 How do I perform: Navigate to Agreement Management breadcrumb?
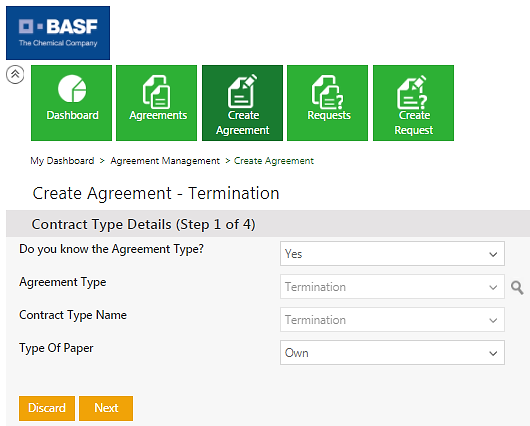point(165,161)
